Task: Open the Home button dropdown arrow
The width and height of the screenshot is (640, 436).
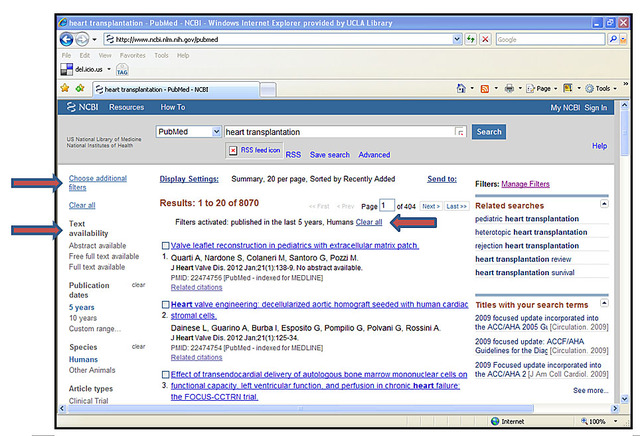Action: 472,88
